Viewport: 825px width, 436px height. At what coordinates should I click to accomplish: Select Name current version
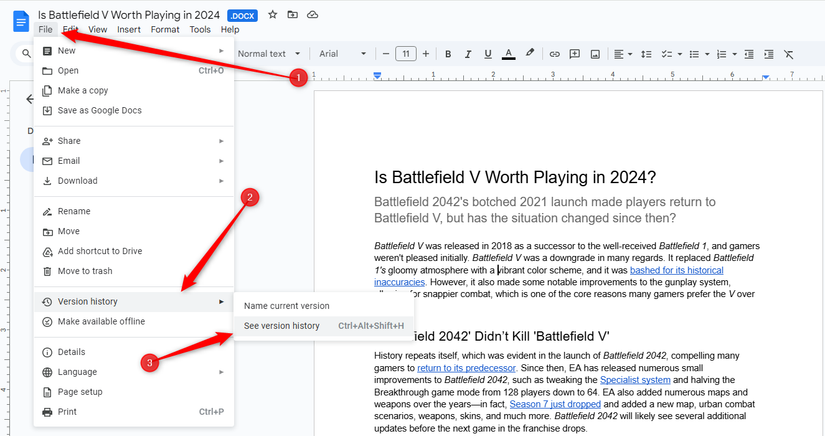coord(323,306)
